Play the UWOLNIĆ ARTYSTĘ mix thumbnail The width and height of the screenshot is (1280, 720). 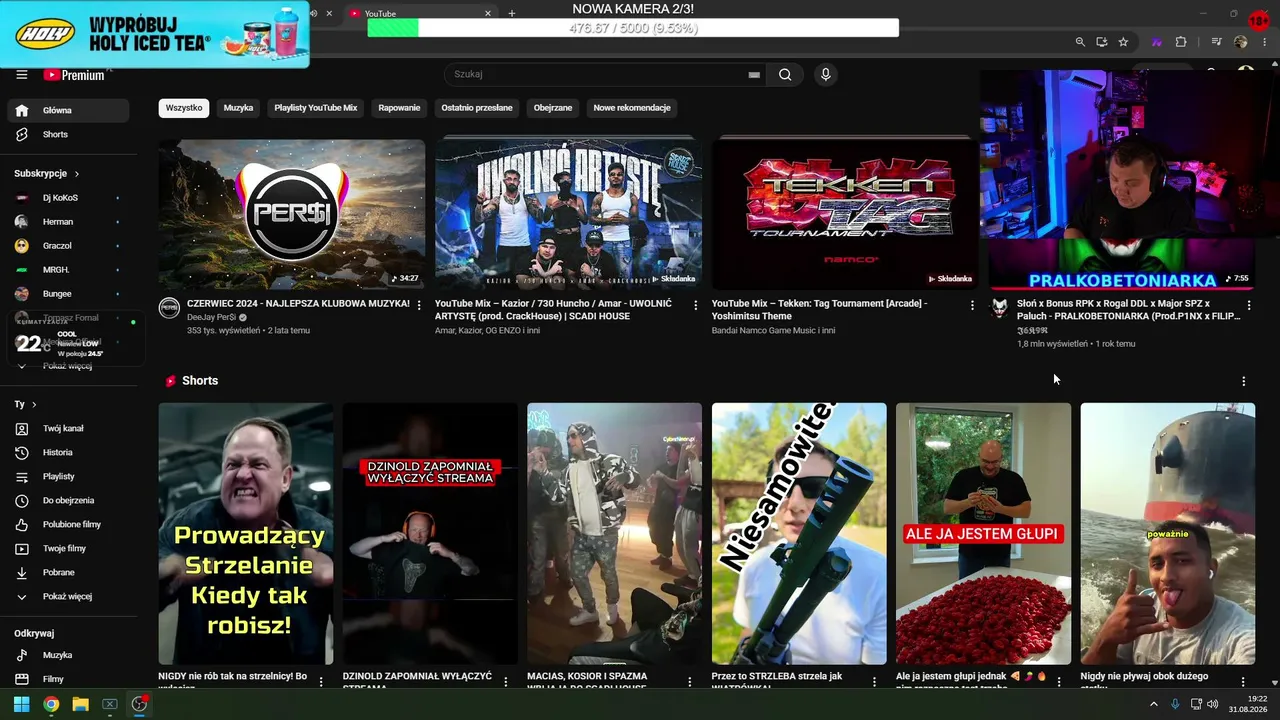[568, 214]
